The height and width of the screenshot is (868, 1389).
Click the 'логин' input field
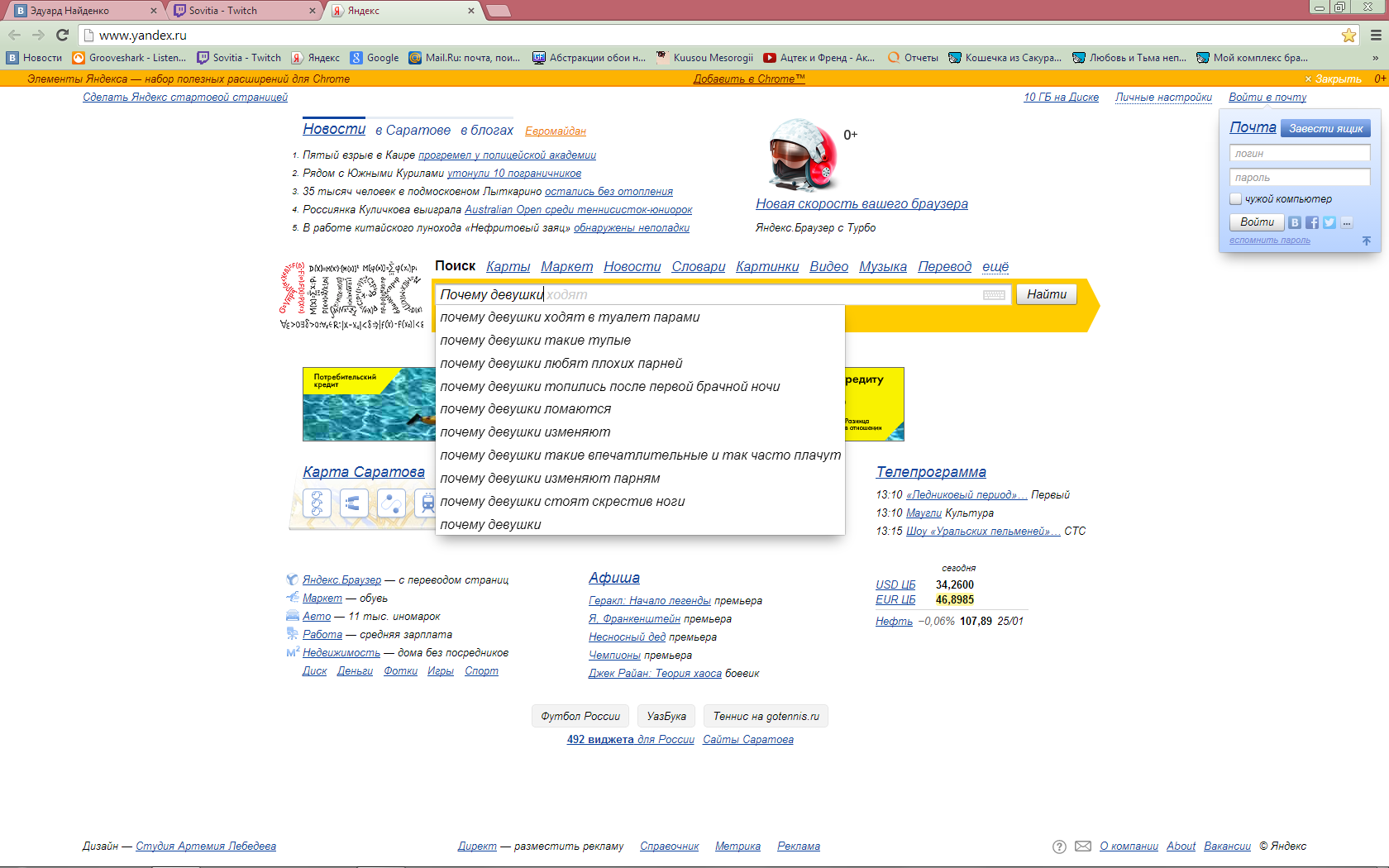[x=1300, y=154]
